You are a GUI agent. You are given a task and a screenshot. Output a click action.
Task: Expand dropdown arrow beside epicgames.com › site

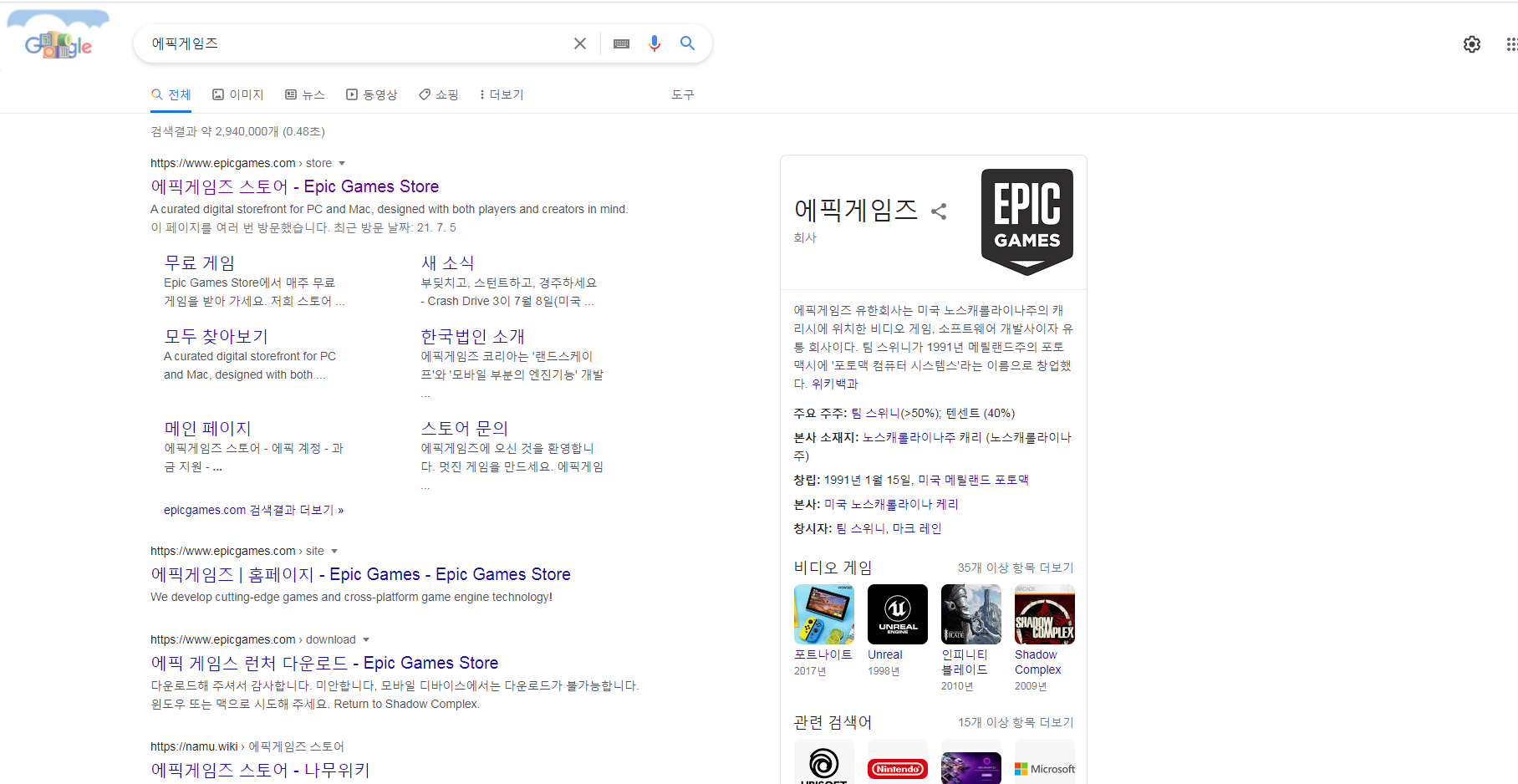[334, 552]
